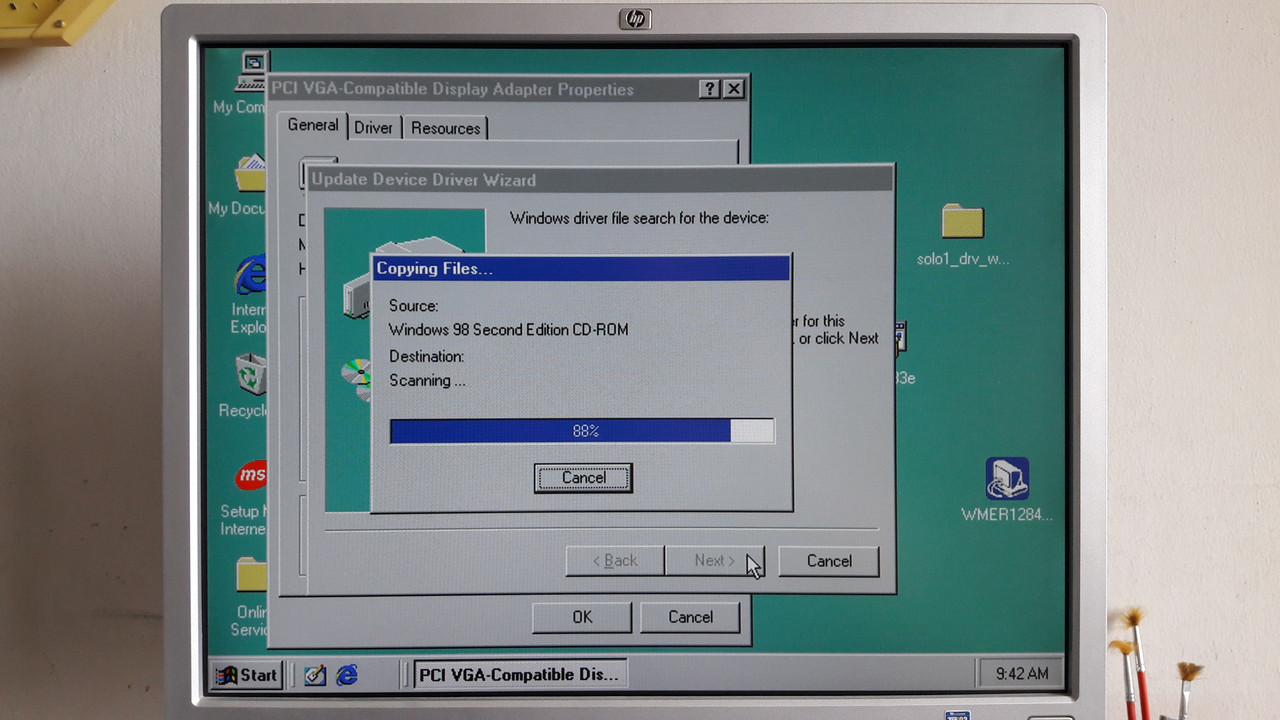Open the solo1_drv_w... folder on the desktop
Image resolution: width=1280 pixels, height=720 pixels.
coord(962,221)
